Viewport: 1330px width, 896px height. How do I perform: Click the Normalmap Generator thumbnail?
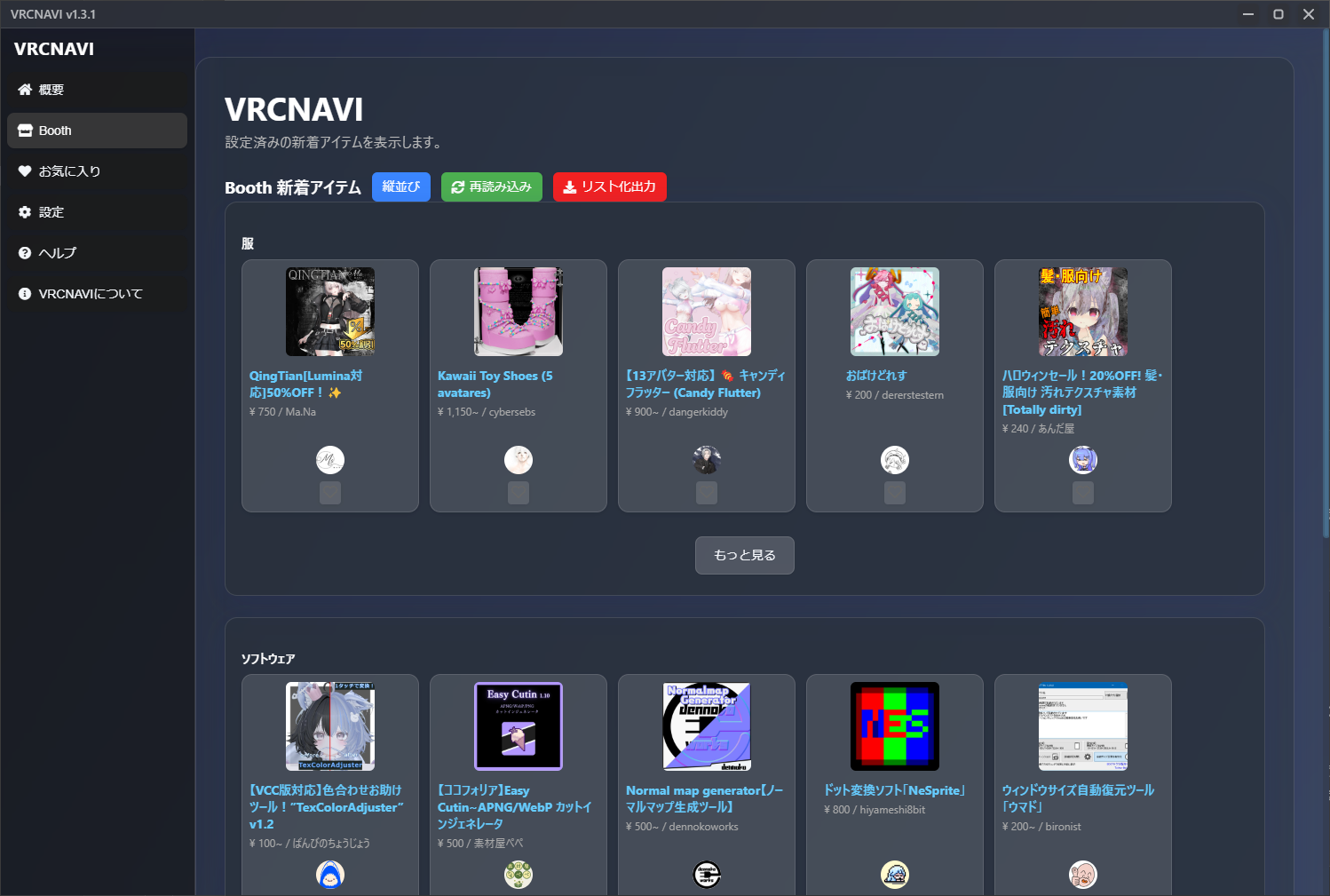point(707,726)
